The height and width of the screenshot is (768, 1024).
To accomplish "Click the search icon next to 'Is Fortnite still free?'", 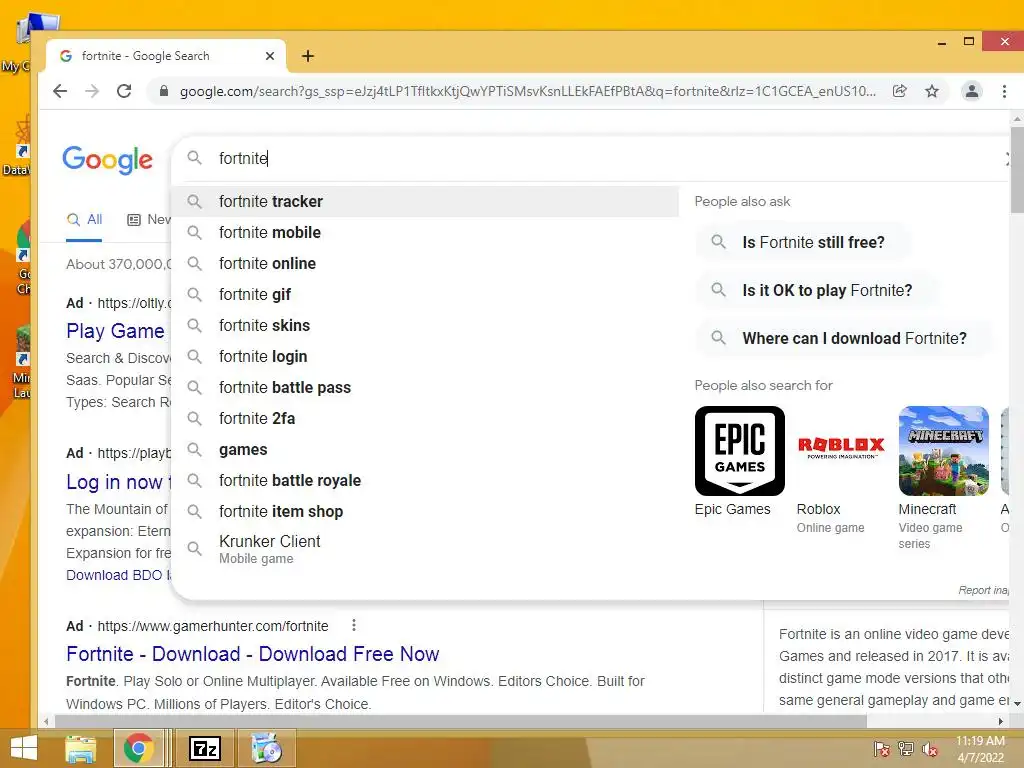I will coord(718,242).
